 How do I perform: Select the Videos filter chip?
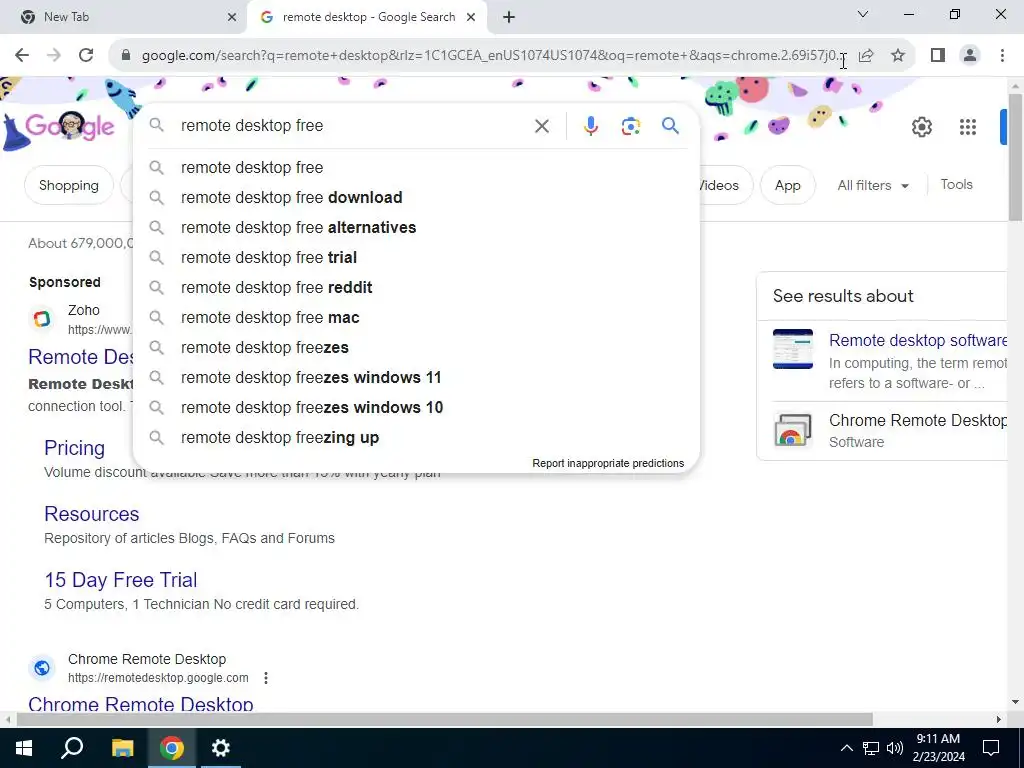(x=725, y=185)
